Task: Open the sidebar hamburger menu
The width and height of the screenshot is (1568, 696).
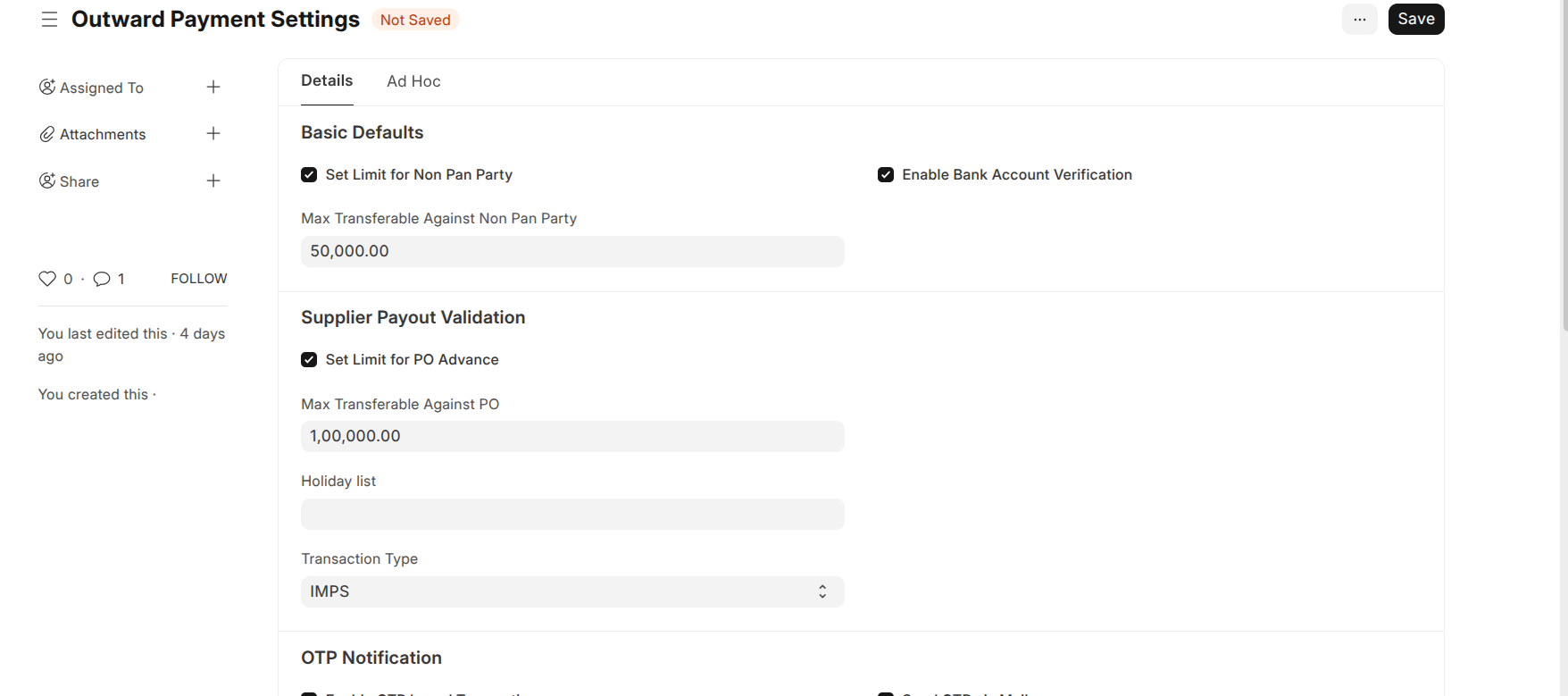Action: pos(49,20)
